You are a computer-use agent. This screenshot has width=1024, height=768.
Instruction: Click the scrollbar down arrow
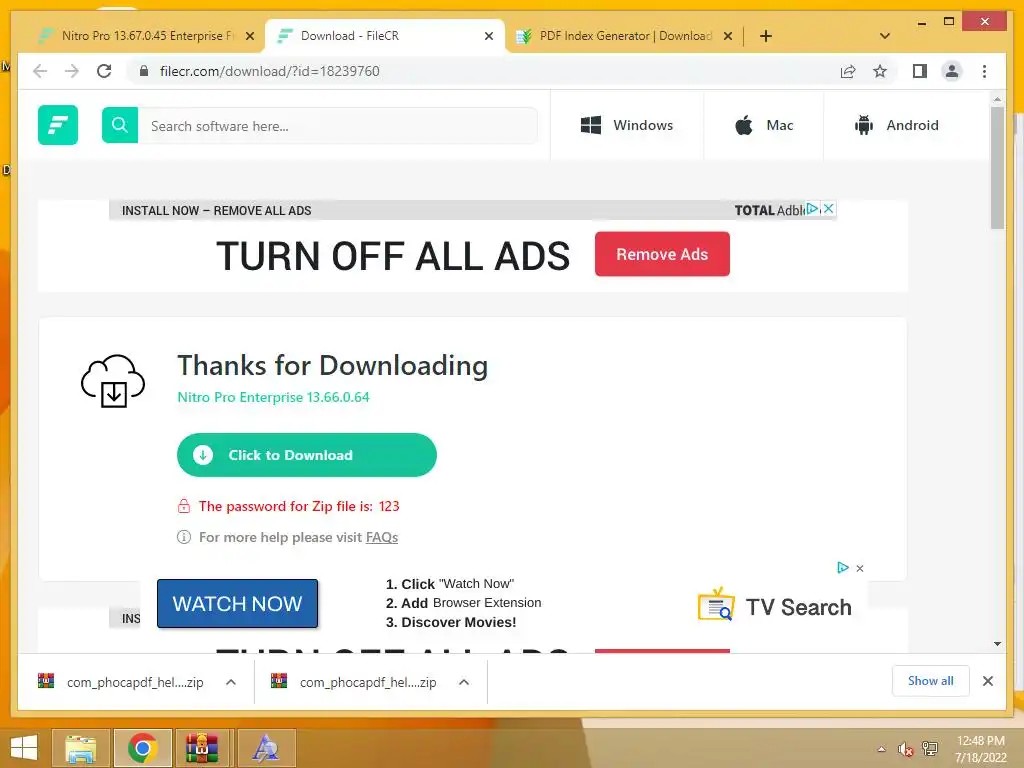click(997, 644)
